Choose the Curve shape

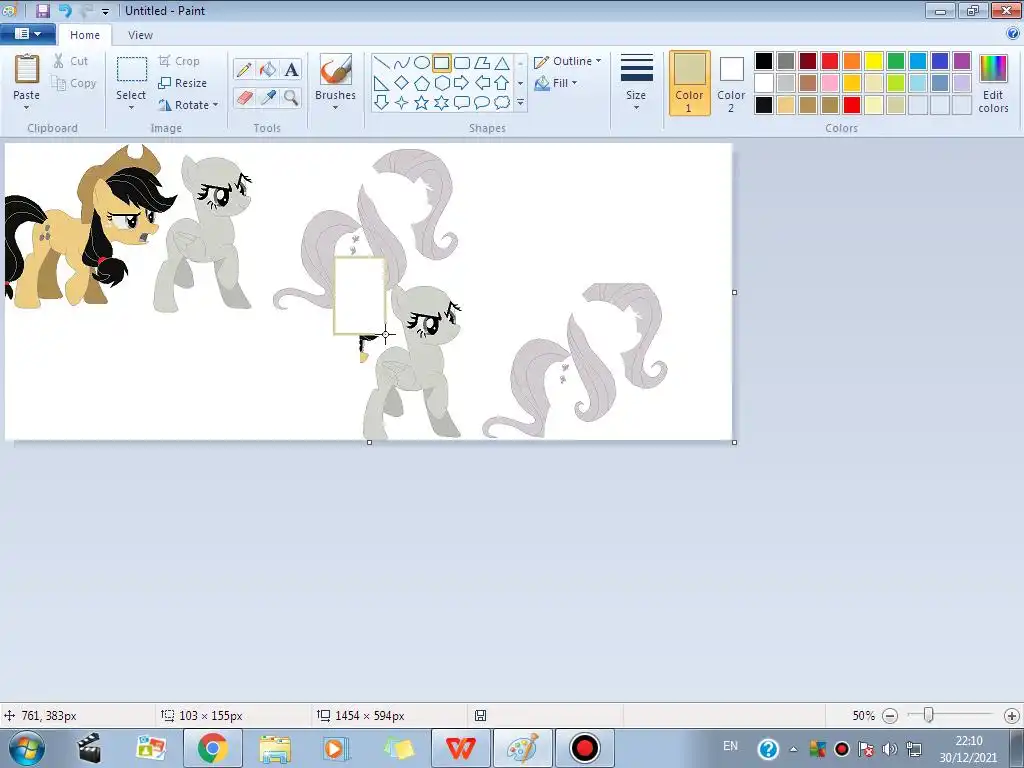pyautogui.click(x=402, y=63)
